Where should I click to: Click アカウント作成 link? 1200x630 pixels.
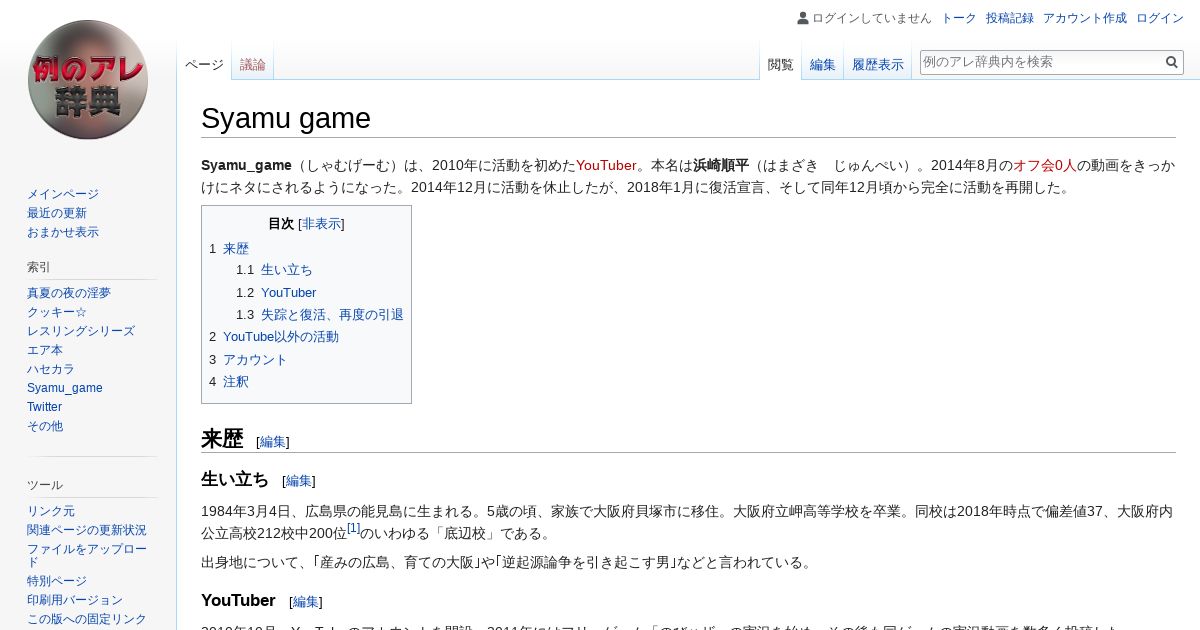(1085, 18)
